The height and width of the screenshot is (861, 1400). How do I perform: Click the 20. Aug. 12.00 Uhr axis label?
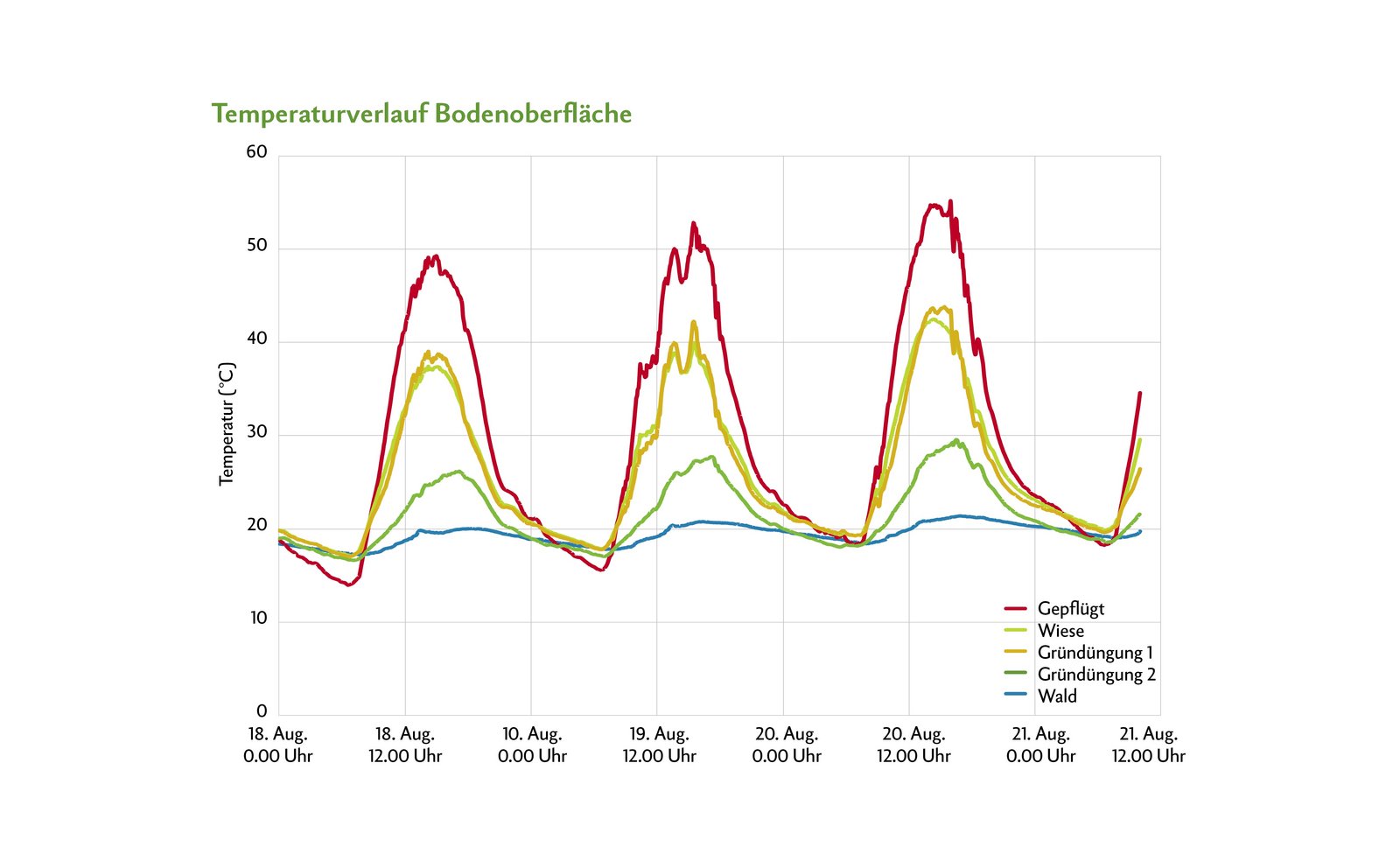click(x=913, y=745)
